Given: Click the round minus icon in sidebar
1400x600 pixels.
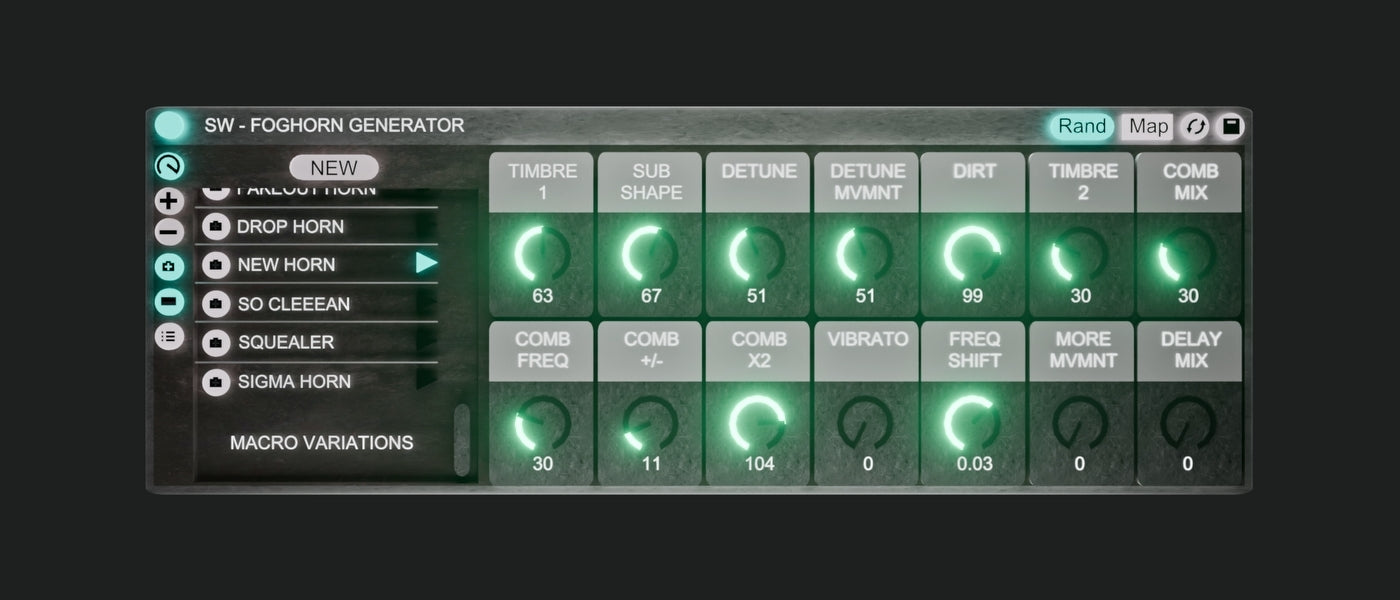Looking at the screenshot, I should [170, 233].
